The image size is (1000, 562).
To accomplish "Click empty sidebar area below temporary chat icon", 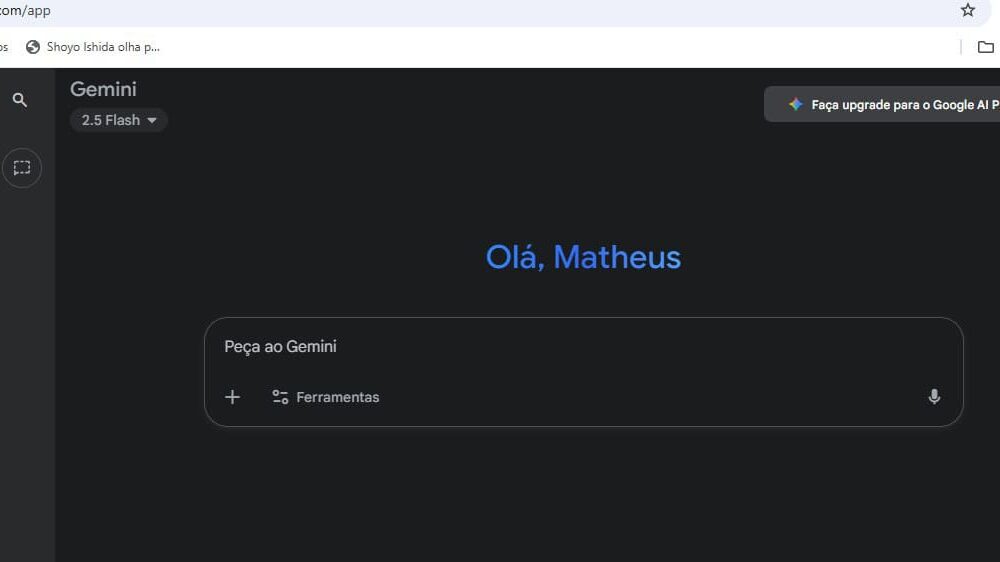I will pyautogui.click(x=27, y=350).
